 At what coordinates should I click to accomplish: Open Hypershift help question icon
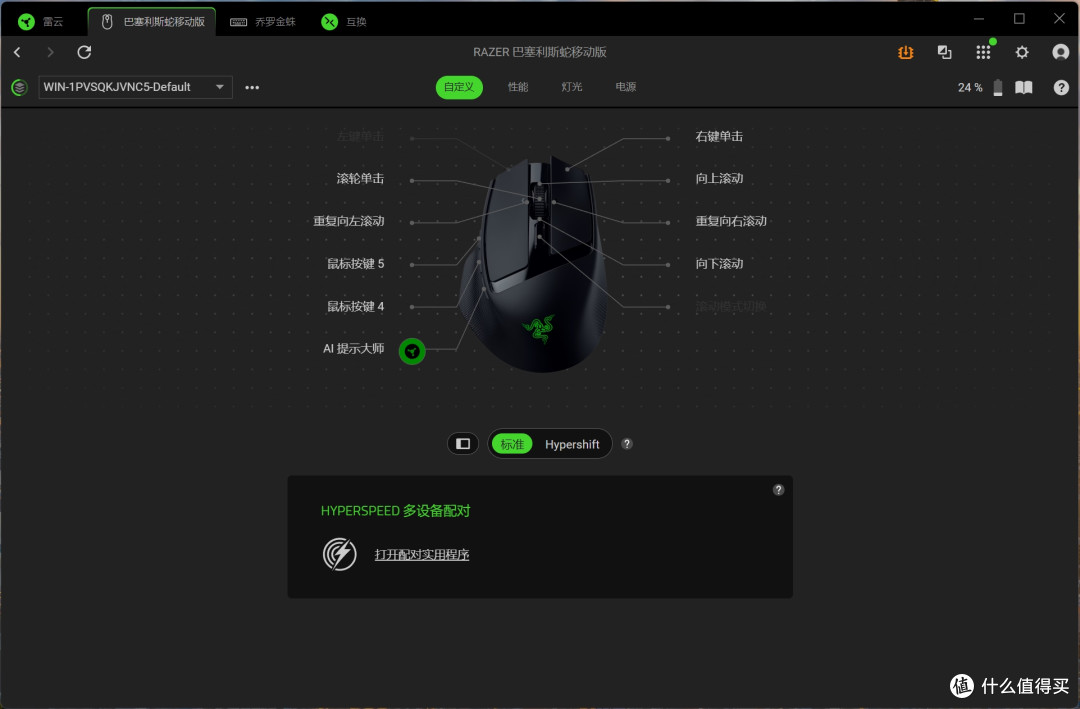point(627,444)
